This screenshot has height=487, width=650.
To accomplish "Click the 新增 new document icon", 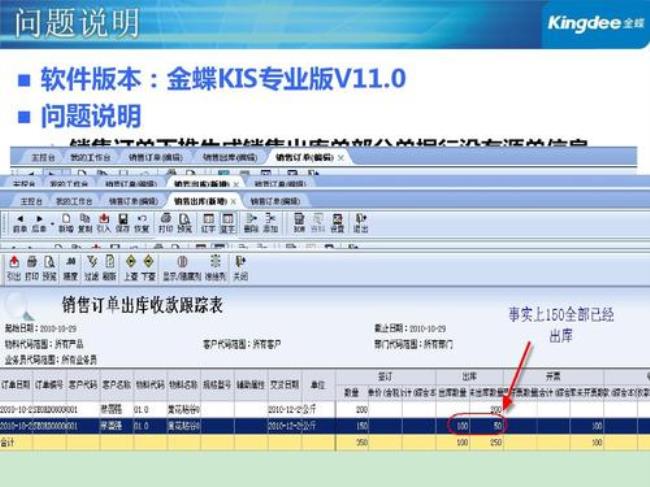I will coord(66,223).
